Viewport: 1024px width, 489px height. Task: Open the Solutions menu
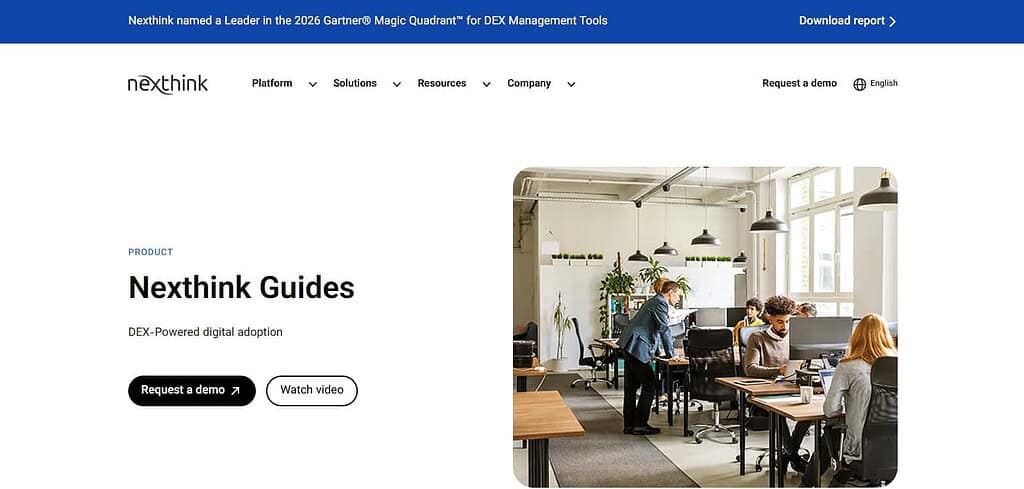pos(355,84)
